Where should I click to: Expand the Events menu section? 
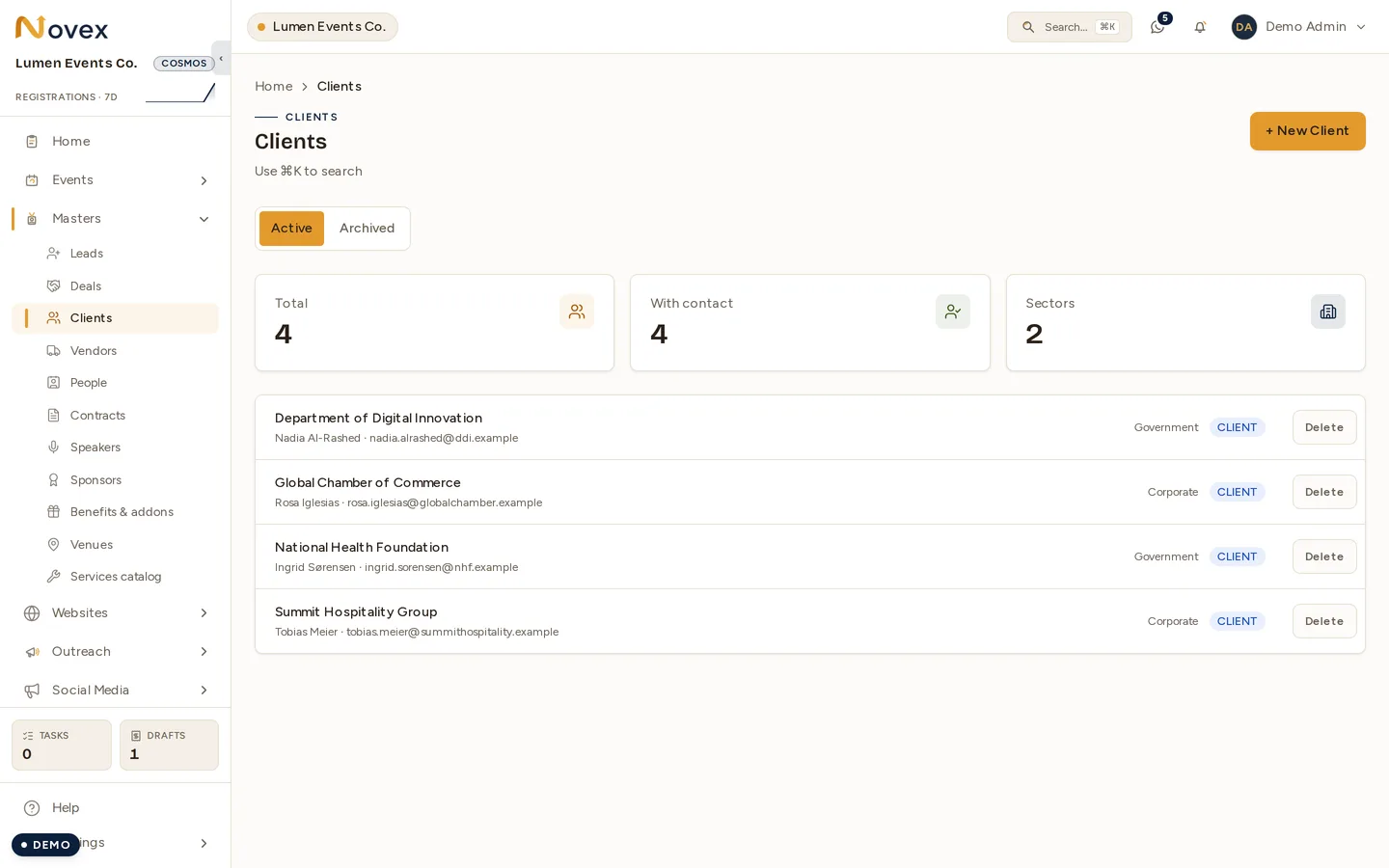tap(116, 180)
